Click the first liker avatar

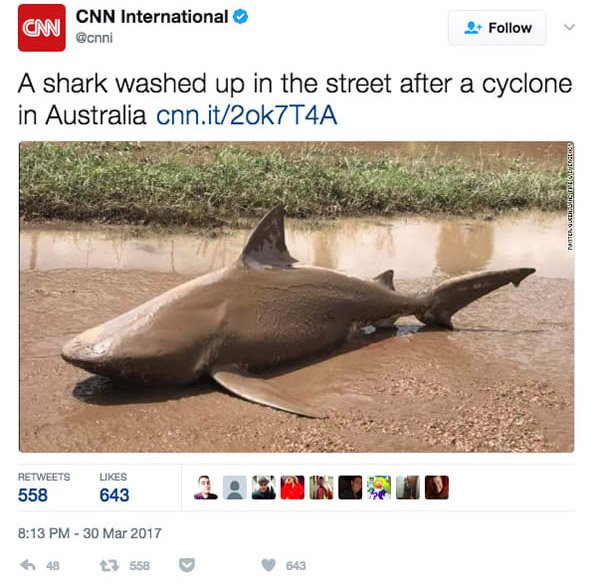coord(206,487)
